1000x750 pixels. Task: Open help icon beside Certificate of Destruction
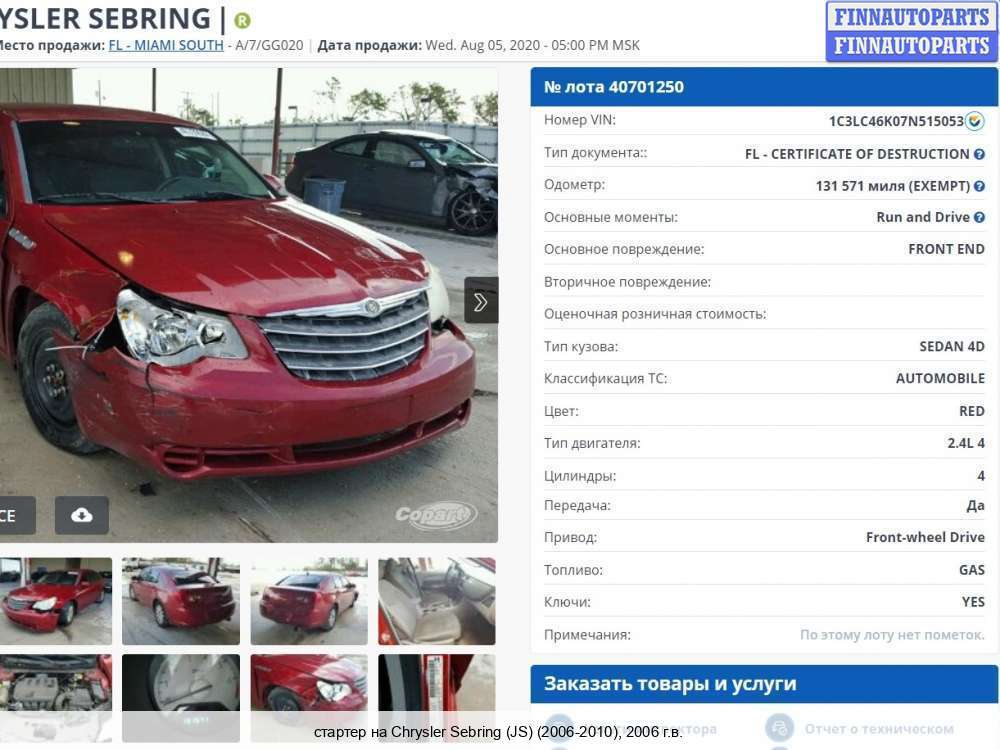coord(980,154)
